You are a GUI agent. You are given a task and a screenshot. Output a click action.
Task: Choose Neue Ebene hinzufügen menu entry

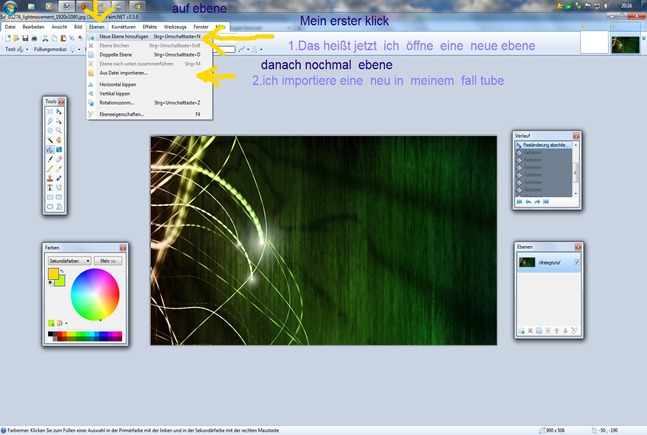tap(149, 36)
